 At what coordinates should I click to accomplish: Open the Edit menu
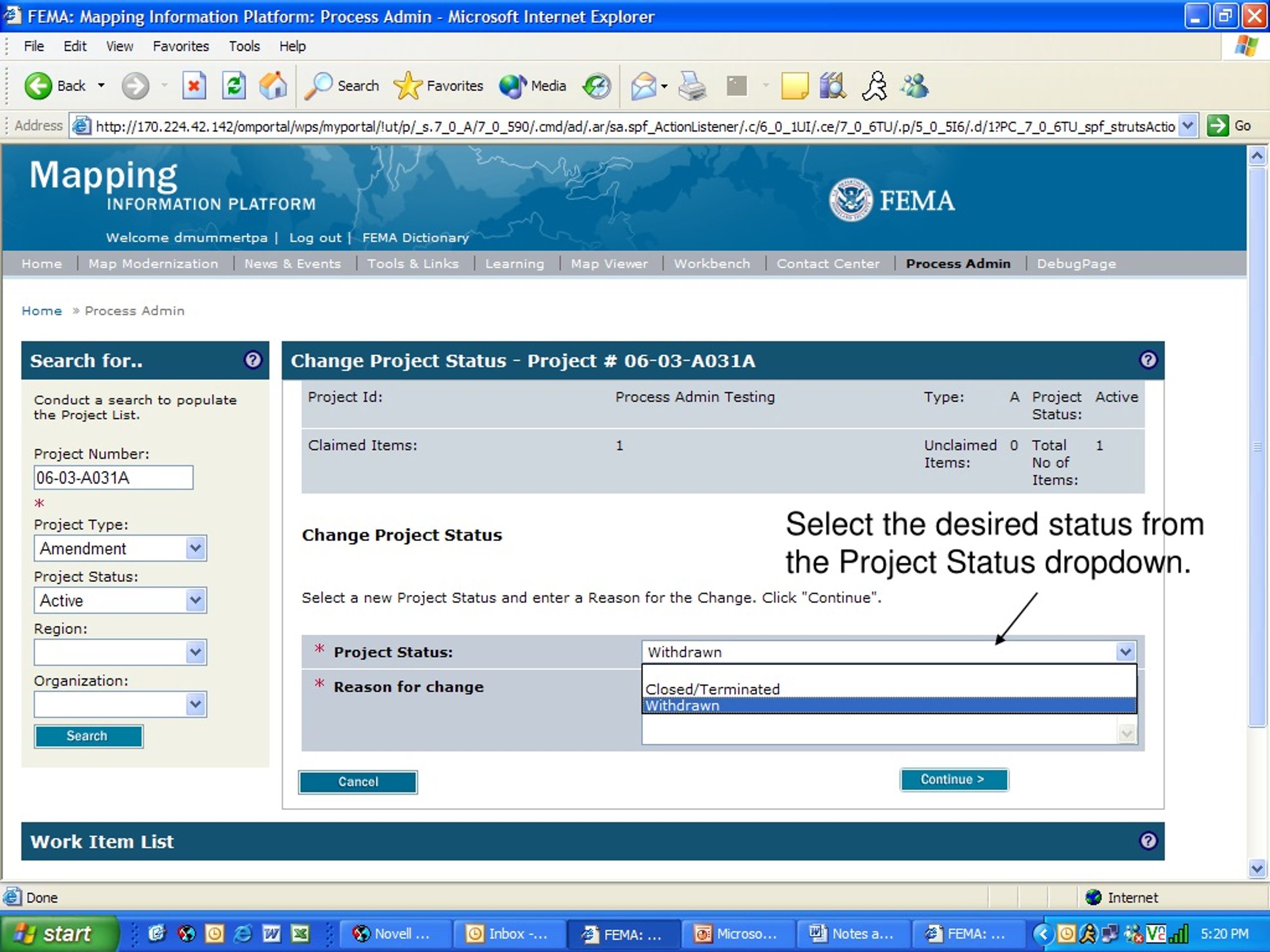[74, 46]
